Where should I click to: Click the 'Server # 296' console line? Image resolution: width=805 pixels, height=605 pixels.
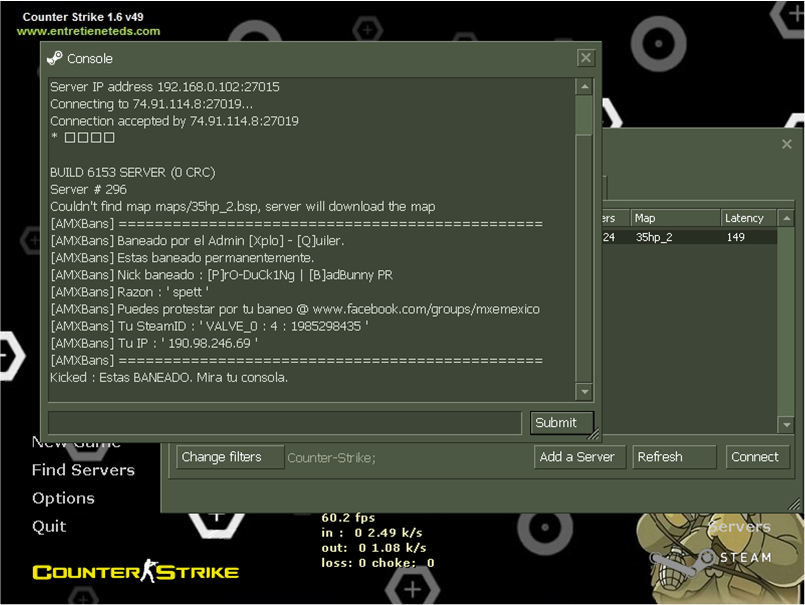pos(88,190)
